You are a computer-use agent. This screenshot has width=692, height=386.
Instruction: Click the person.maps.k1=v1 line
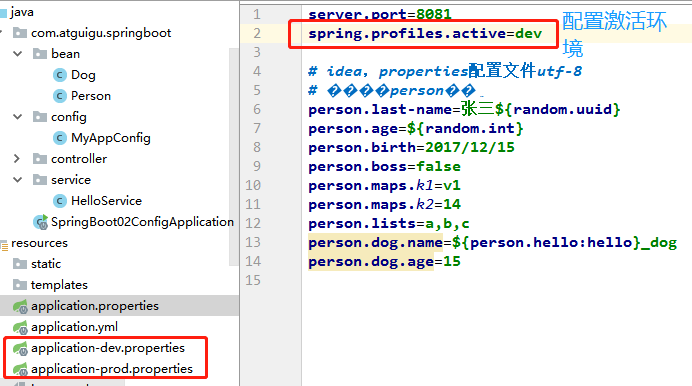[x=384, y=186]
